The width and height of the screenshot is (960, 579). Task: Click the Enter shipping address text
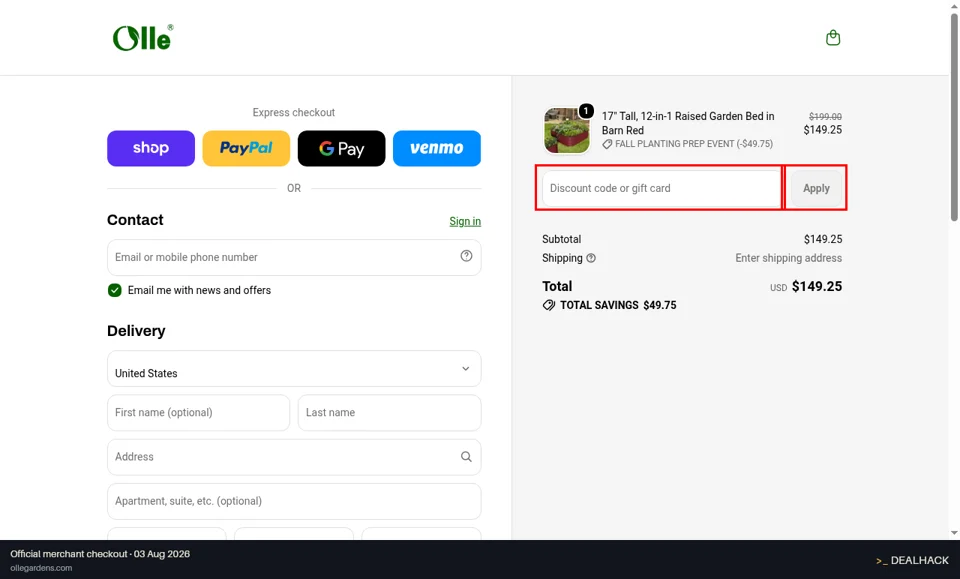point(789,258)
